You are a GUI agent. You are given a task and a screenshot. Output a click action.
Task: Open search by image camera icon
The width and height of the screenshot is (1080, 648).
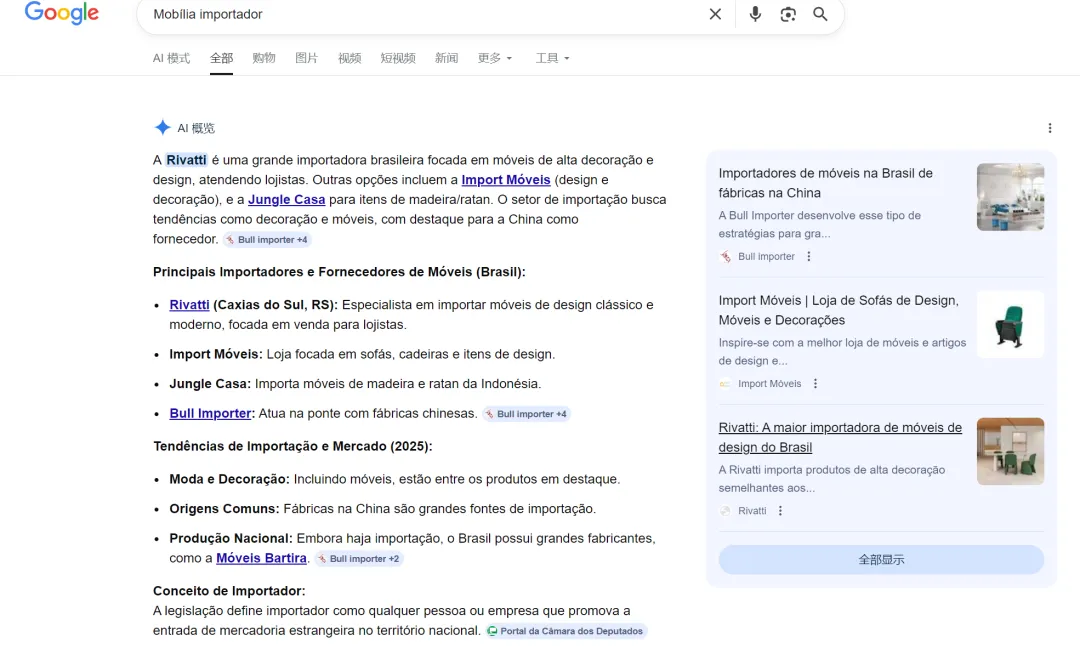pyautogui.click(x=788, y=14)
